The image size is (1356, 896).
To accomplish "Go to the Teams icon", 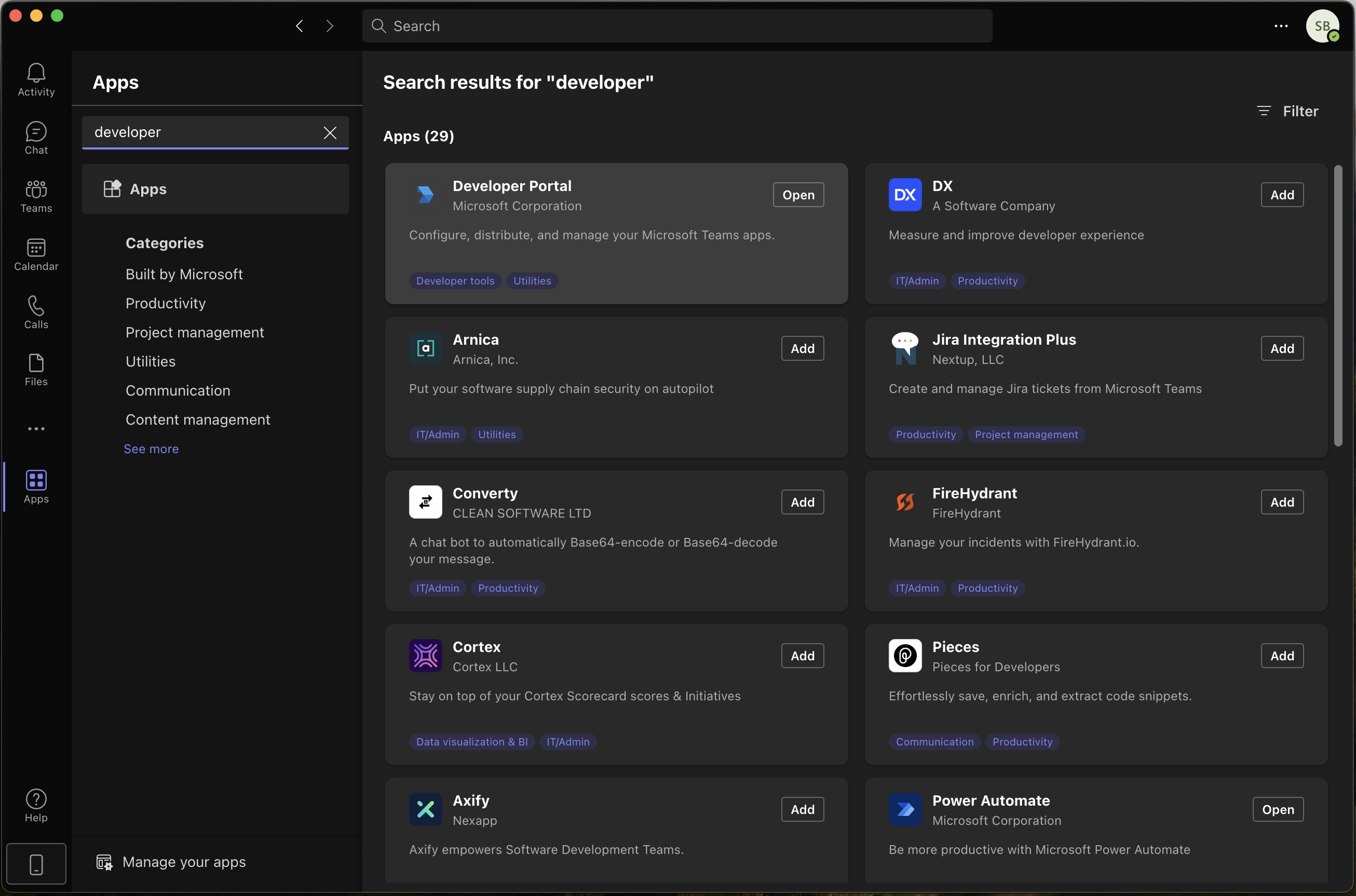I will [x=36, y=196].
